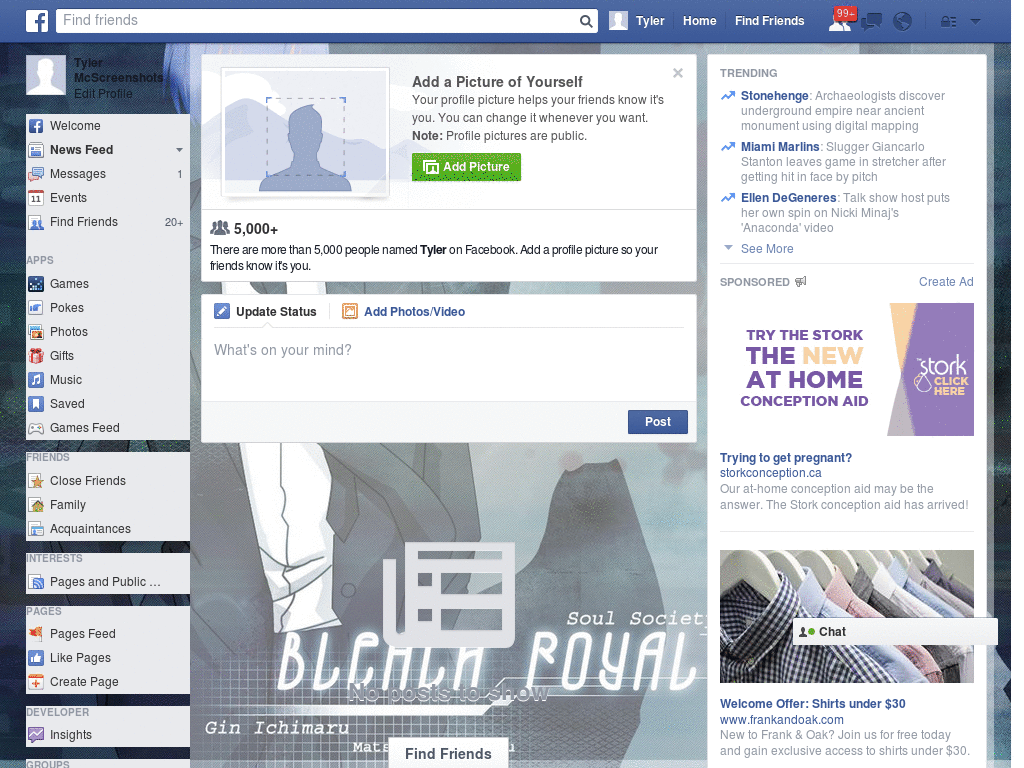Click the green Add Picture button
The image size is (1024, 768).
coord(466,167)
